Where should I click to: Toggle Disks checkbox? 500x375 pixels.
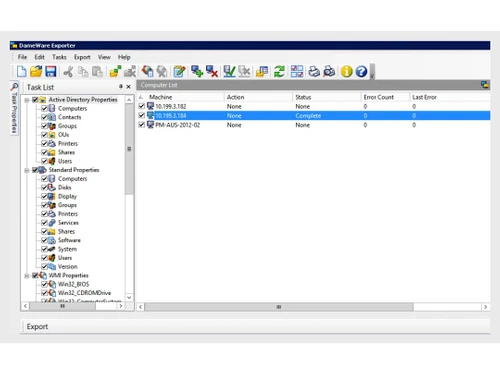44,187
